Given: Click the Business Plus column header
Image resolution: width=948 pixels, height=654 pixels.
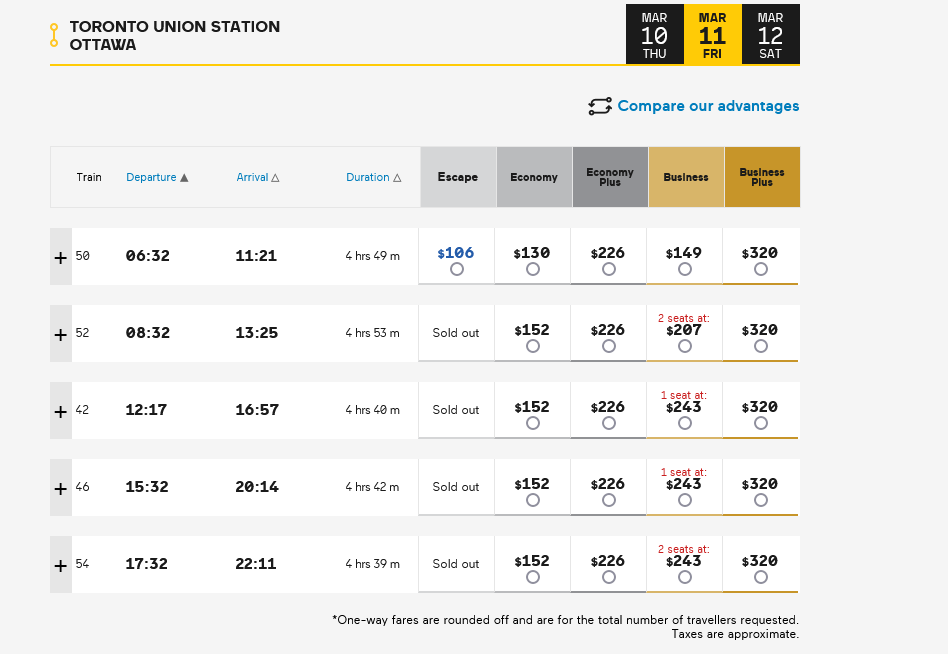Looking at the screenshot, I should [x=762, y=177].
